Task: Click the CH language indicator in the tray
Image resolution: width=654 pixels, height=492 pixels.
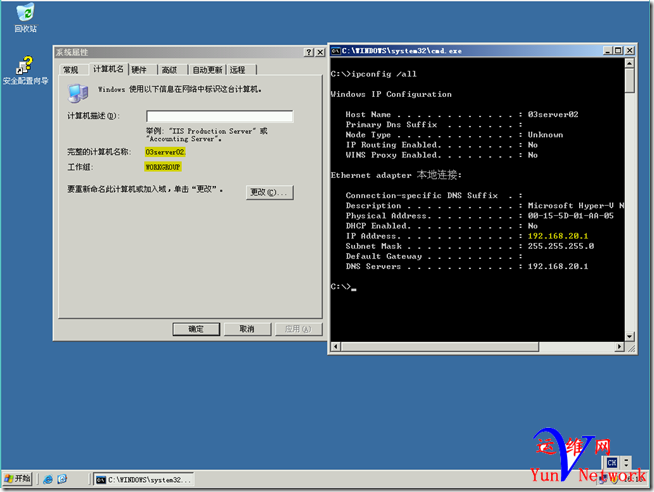Action: 611,462
